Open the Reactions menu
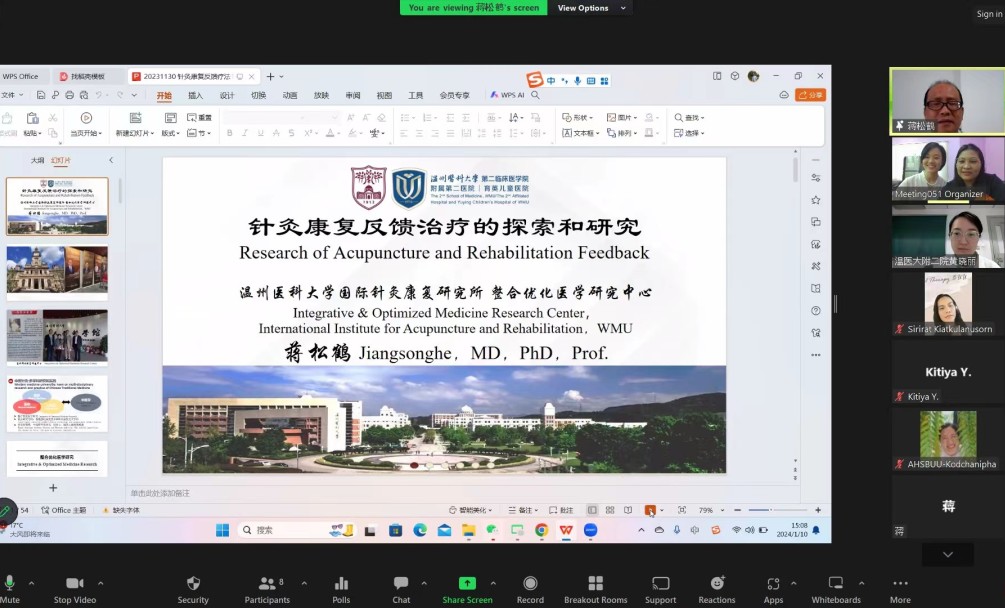This screenshot has height=608, width=1005. 716,585
